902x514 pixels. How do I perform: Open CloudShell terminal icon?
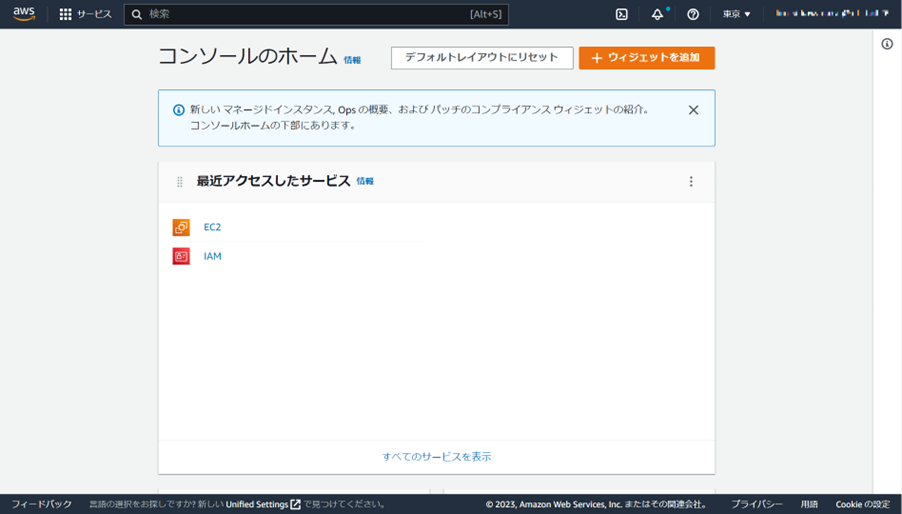pyautogui.click(x=621, y=14)
